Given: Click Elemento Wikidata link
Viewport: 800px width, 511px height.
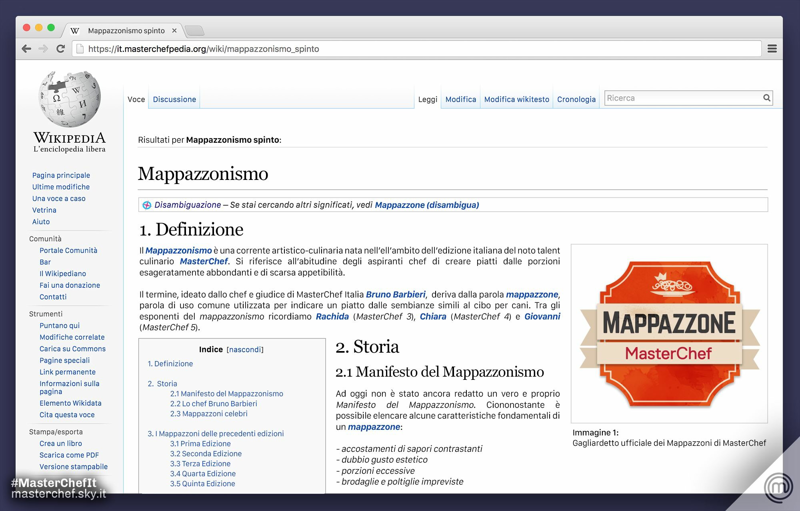Looking at the screenshot, I should (70, 403).
